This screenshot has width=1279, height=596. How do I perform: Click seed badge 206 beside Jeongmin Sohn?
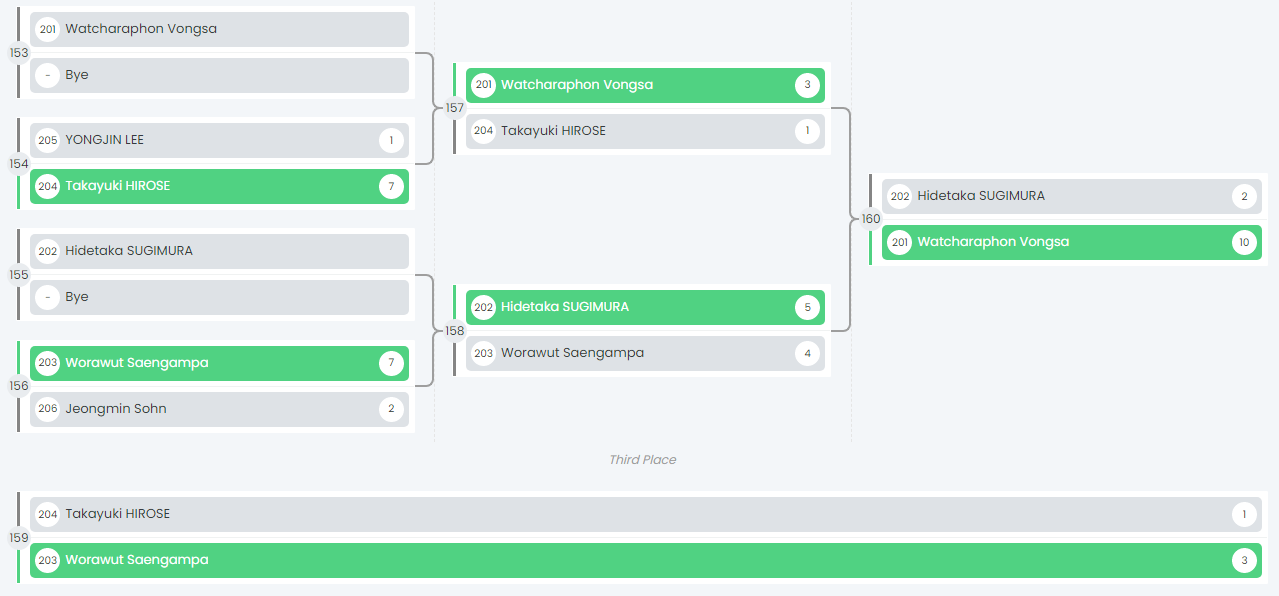48,409
